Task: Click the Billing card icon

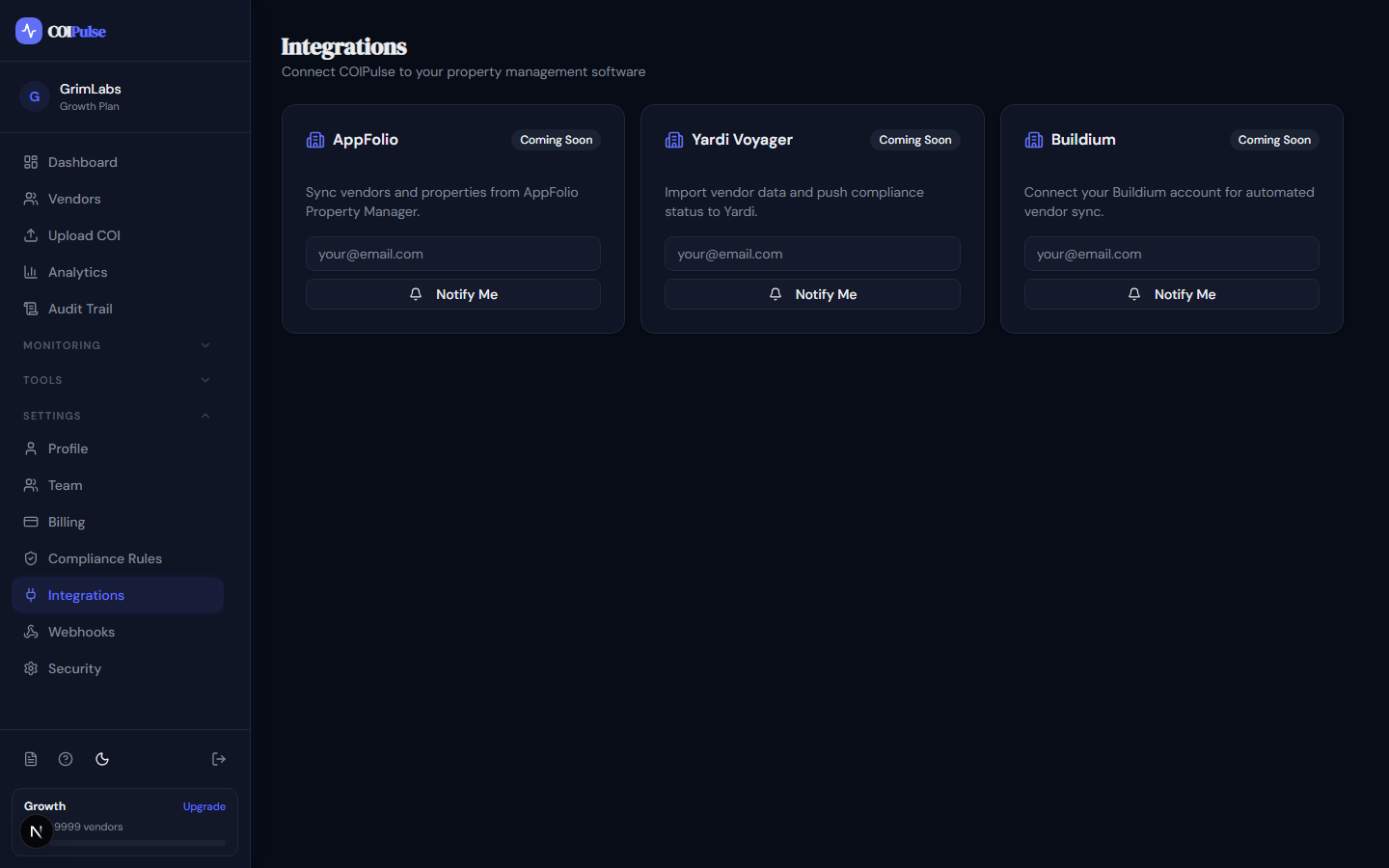Action: (x=31, y=522)
